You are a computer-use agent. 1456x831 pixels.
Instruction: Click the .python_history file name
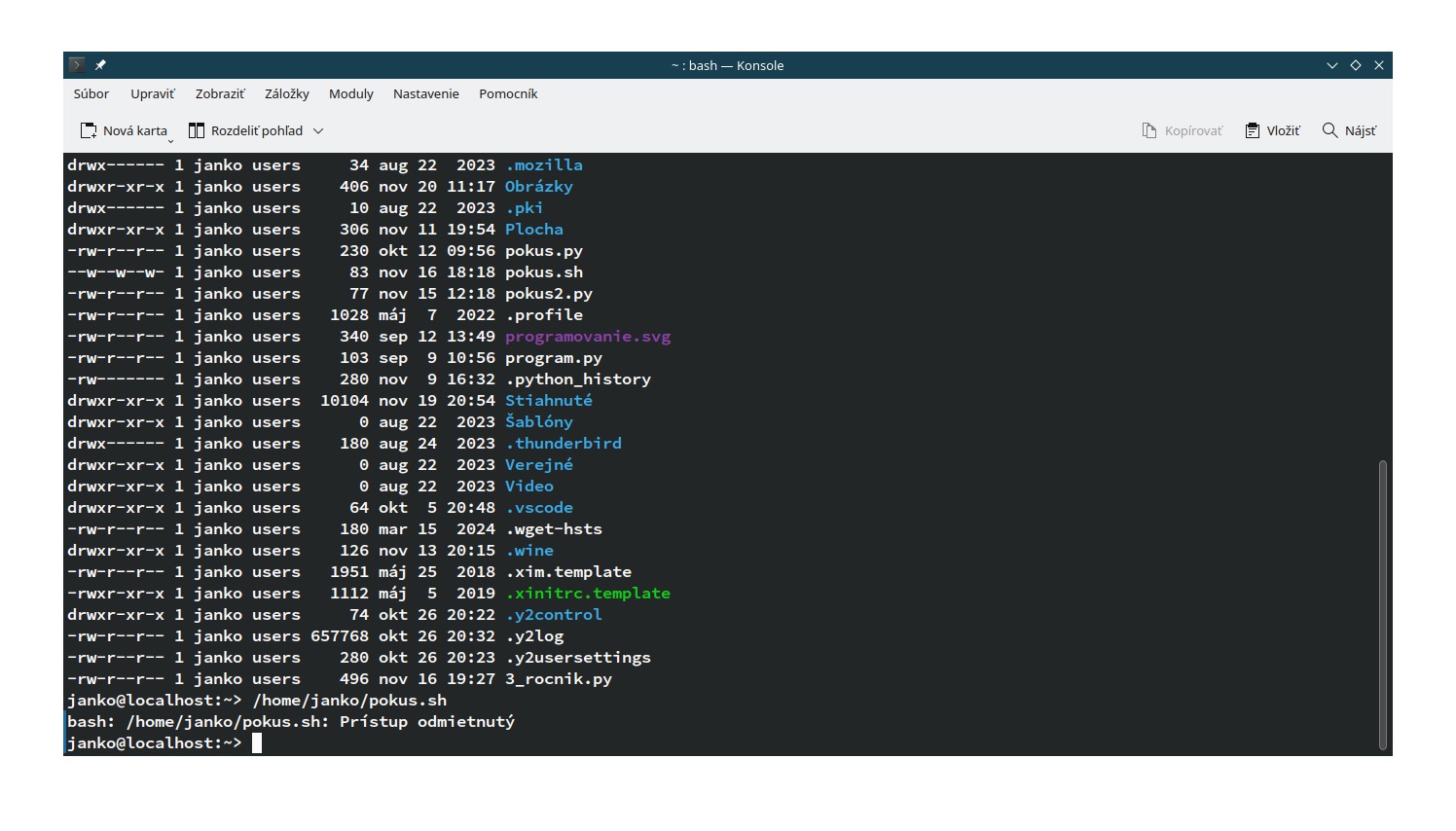[x=578, y=379]
